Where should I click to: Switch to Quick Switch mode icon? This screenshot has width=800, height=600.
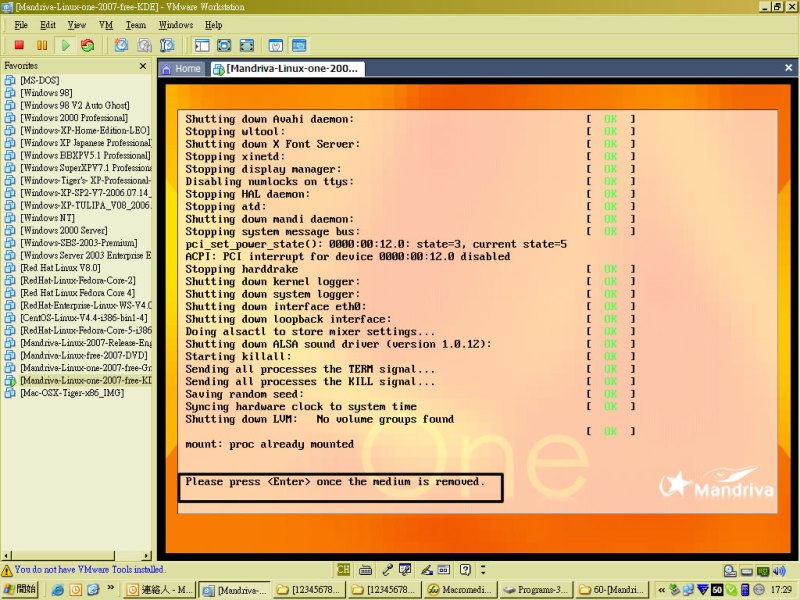224,45
